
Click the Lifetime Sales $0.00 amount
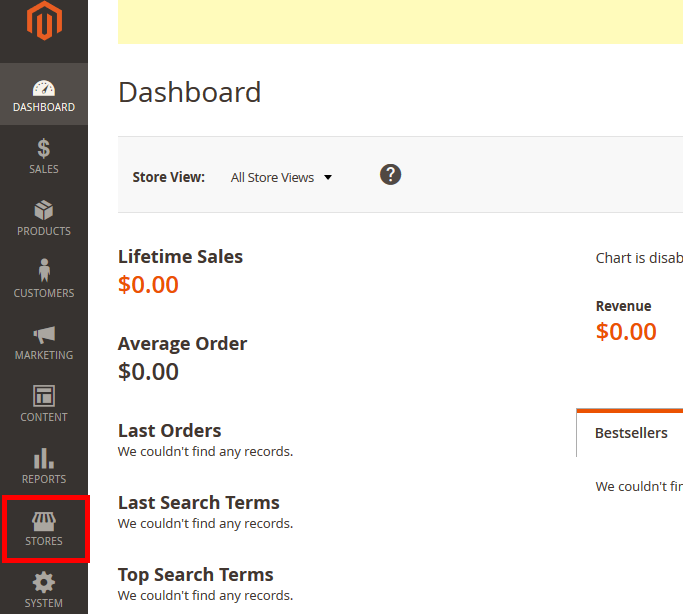(x=148, y=285)
